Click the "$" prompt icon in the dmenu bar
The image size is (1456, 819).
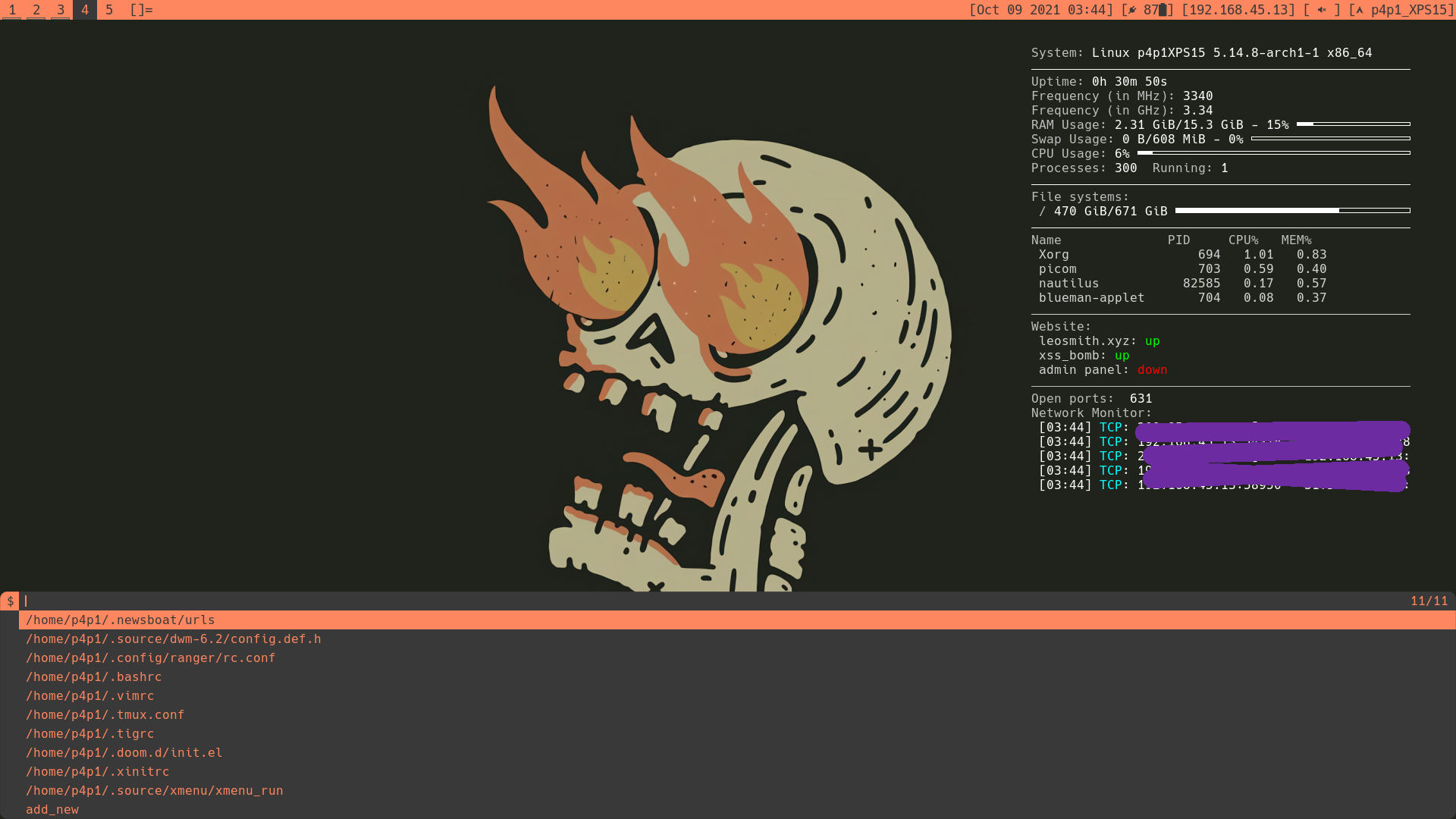point(10,601)
